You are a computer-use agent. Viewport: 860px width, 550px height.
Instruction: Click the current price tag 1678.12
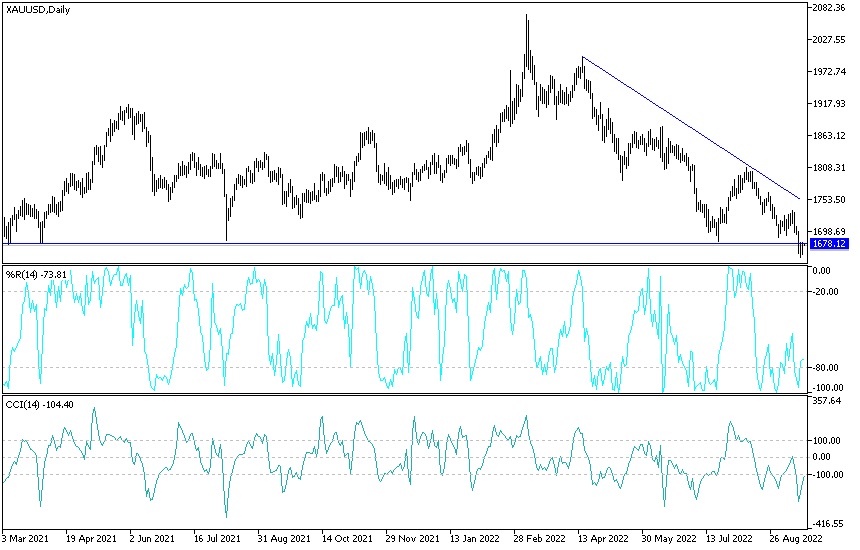[829, 244]
